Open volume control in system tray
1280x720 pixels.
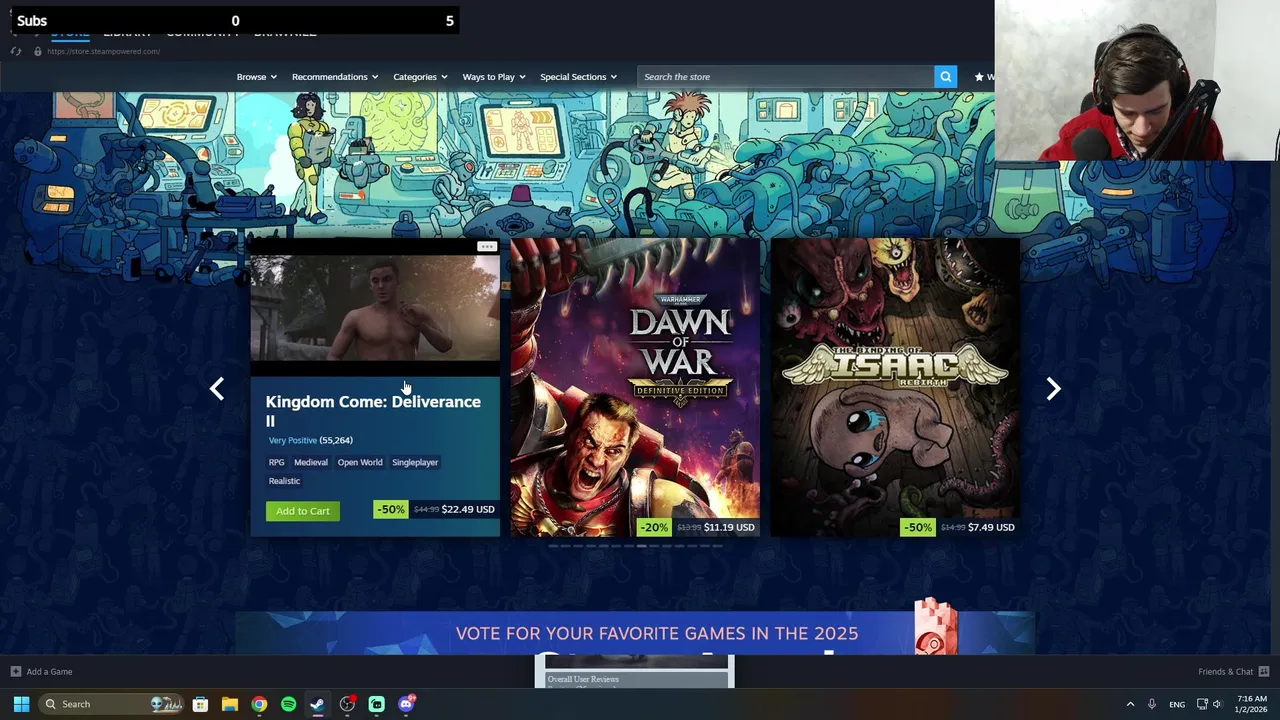point(1217,704)
